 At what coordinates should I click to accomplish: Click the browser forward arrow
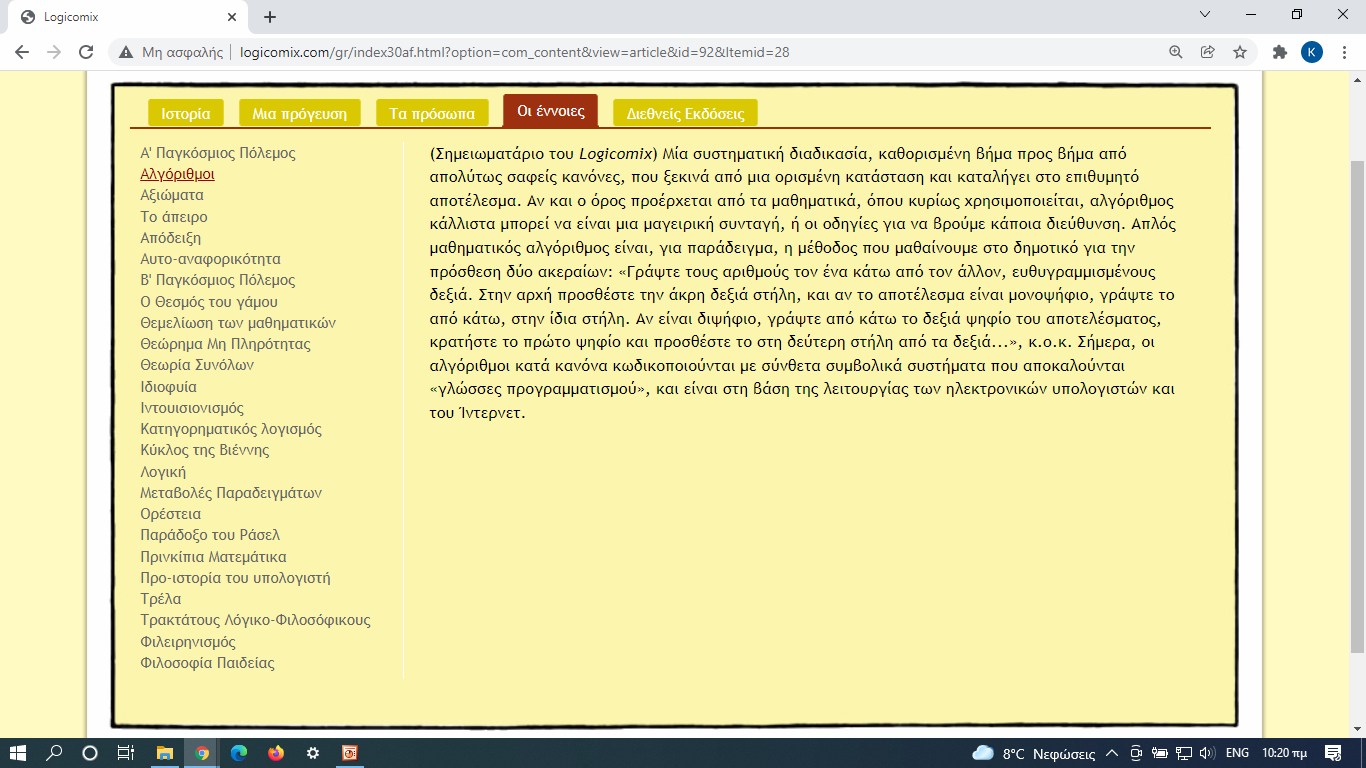[54, 52]
